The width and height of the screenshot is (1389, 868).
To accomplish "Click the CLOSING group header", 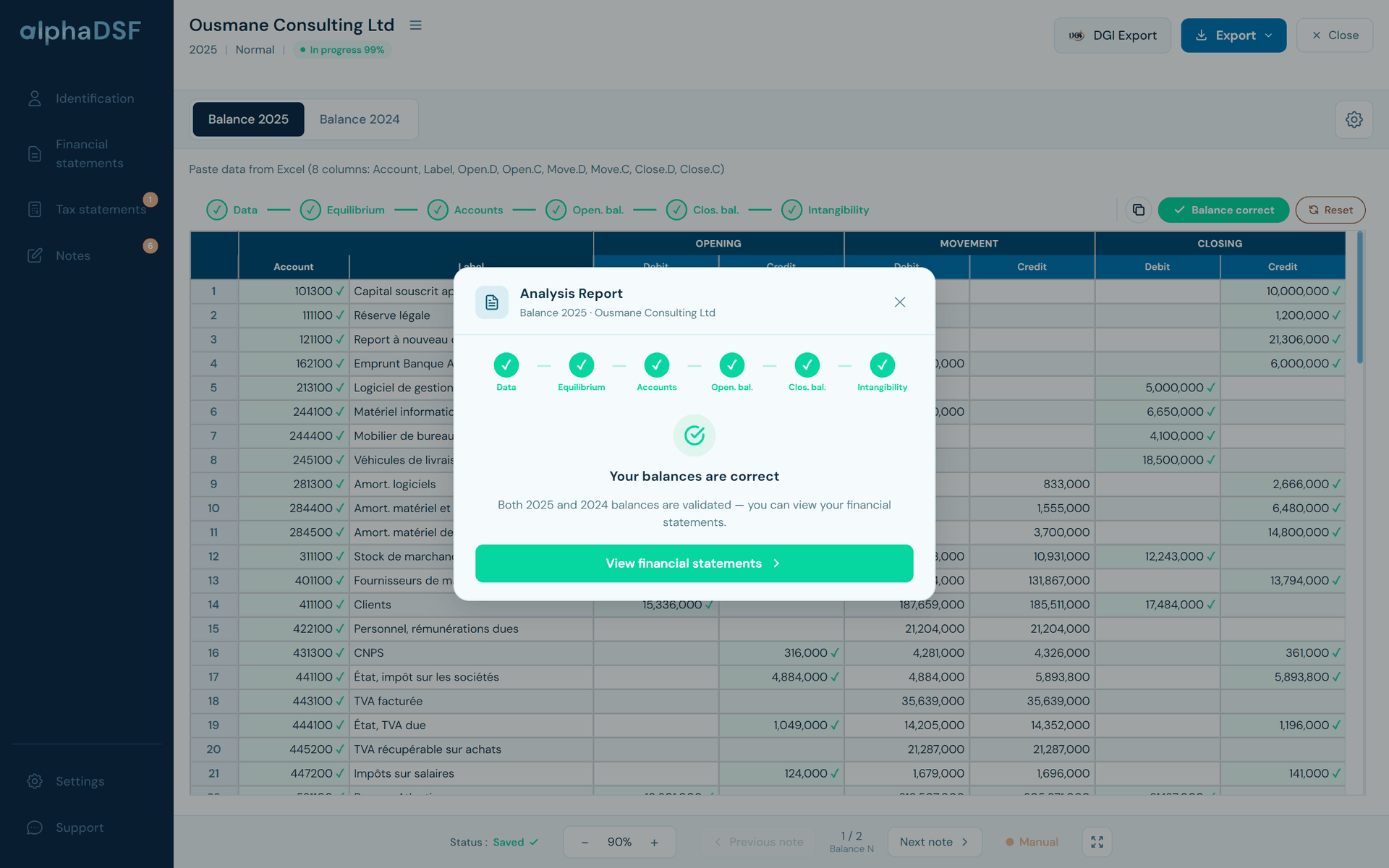I will 1220,244.
